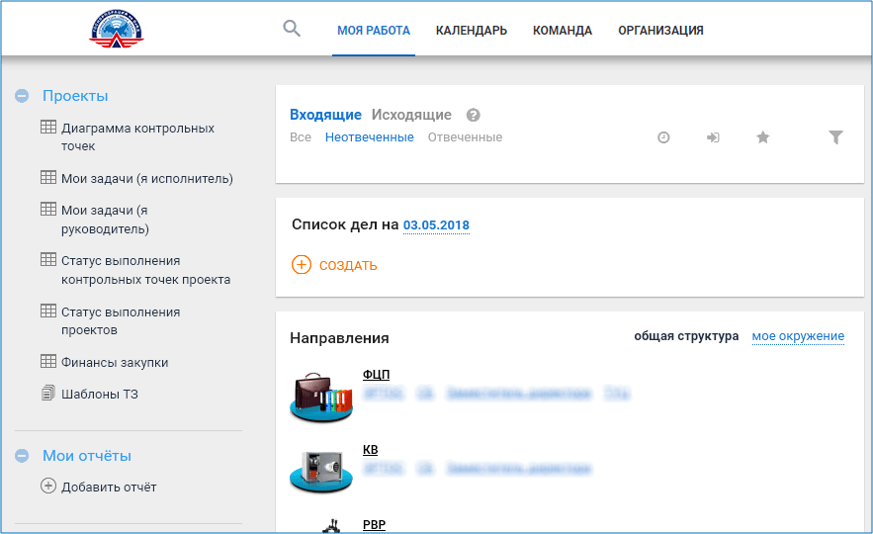Open the date picker 03.05.2018
This screenshot has height=534, width=873.
pos(436,226)
